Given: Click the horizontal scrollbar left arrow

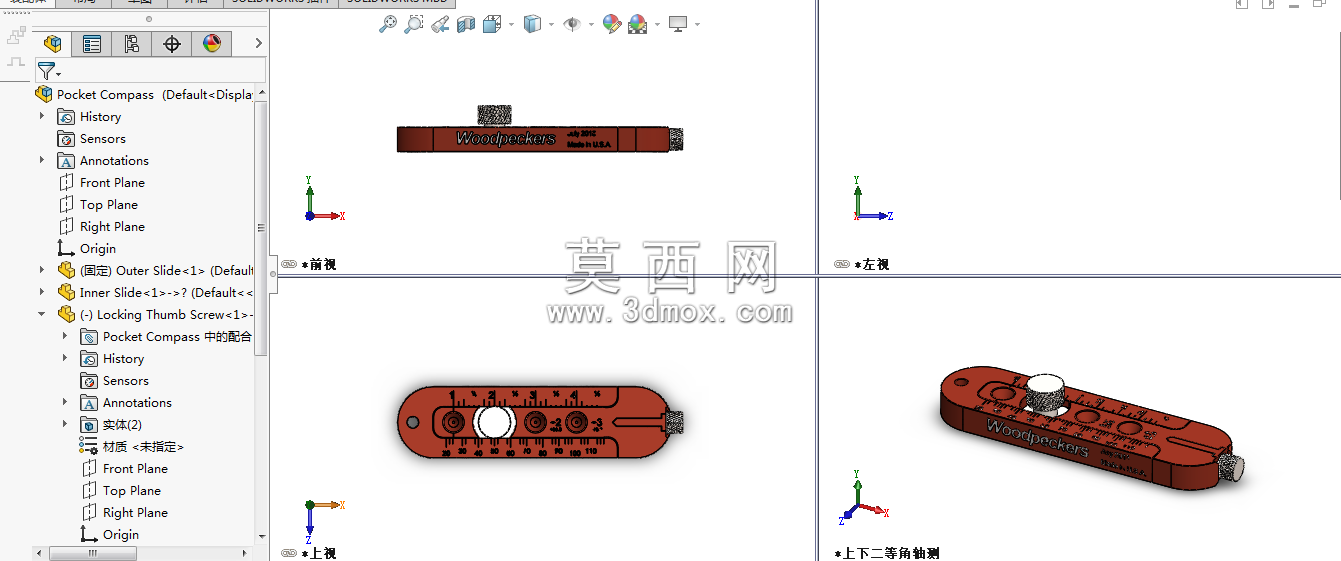Looking at the screenshot, I should pyautogui.click(x=39, y=553).
